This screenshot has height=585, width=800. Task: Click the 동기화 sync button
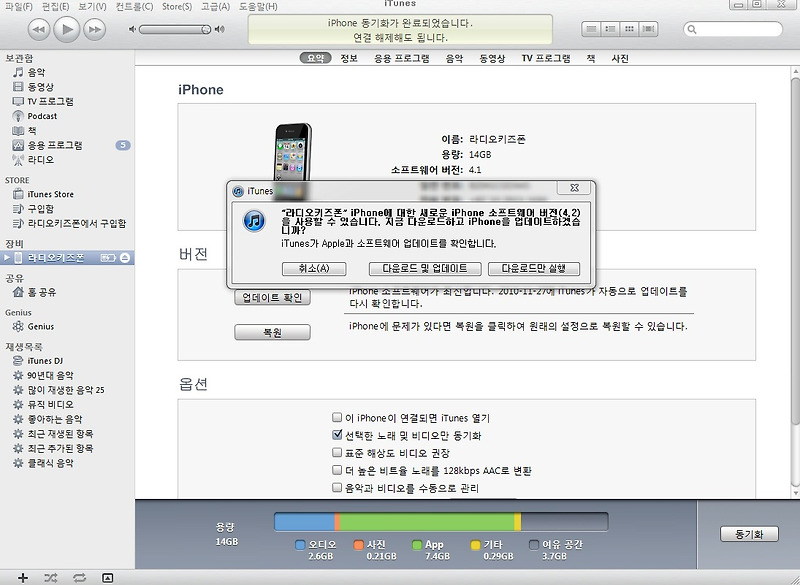(749, 534)
